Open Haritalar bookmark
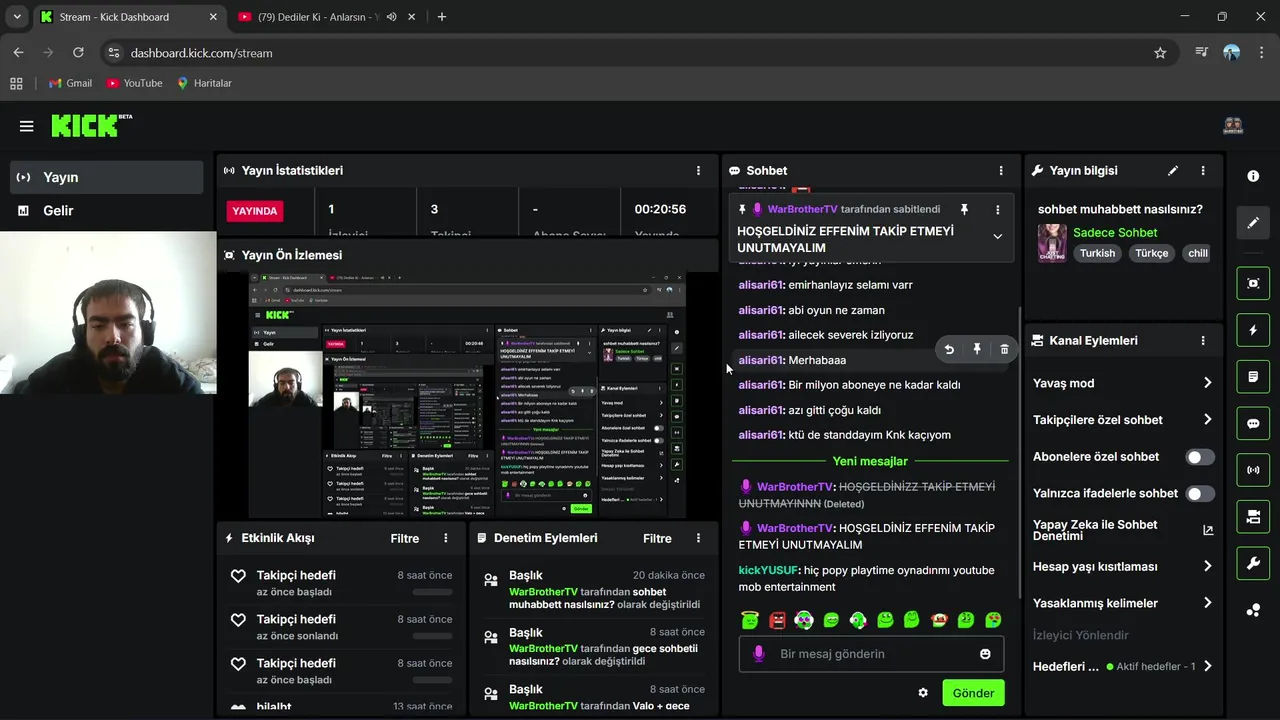Screen dimensions: 1280x720 pos(204,83)
